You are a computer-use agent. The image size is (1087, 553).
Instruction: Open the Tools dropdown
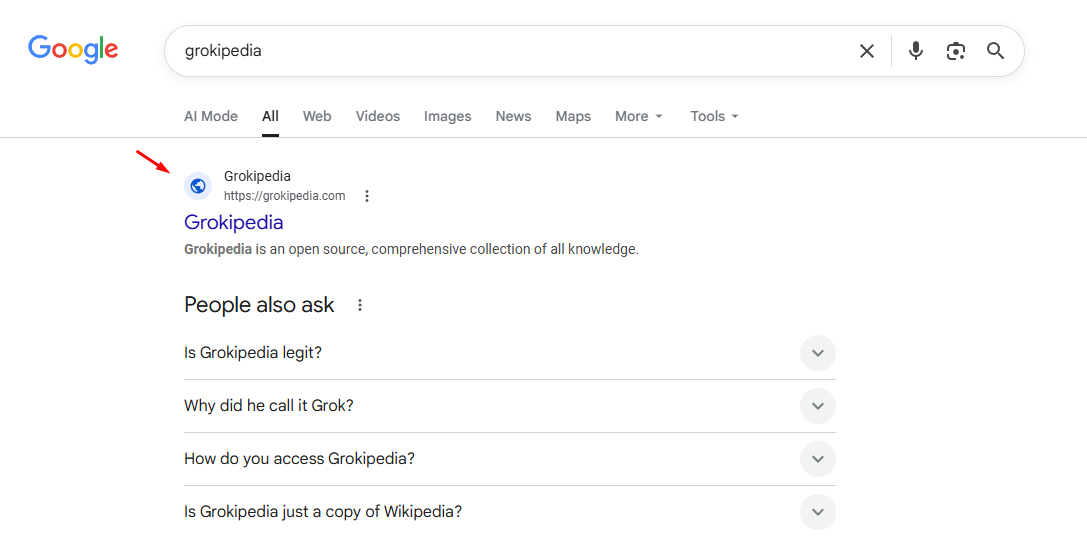tap(714, 116)
